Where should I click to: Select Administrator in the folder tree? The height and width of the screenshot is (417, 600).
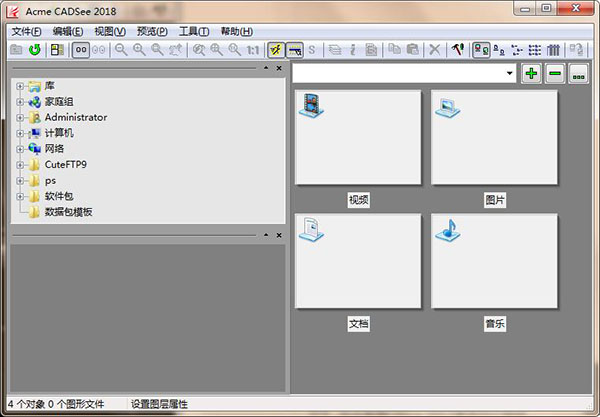[x=76, y=117]
